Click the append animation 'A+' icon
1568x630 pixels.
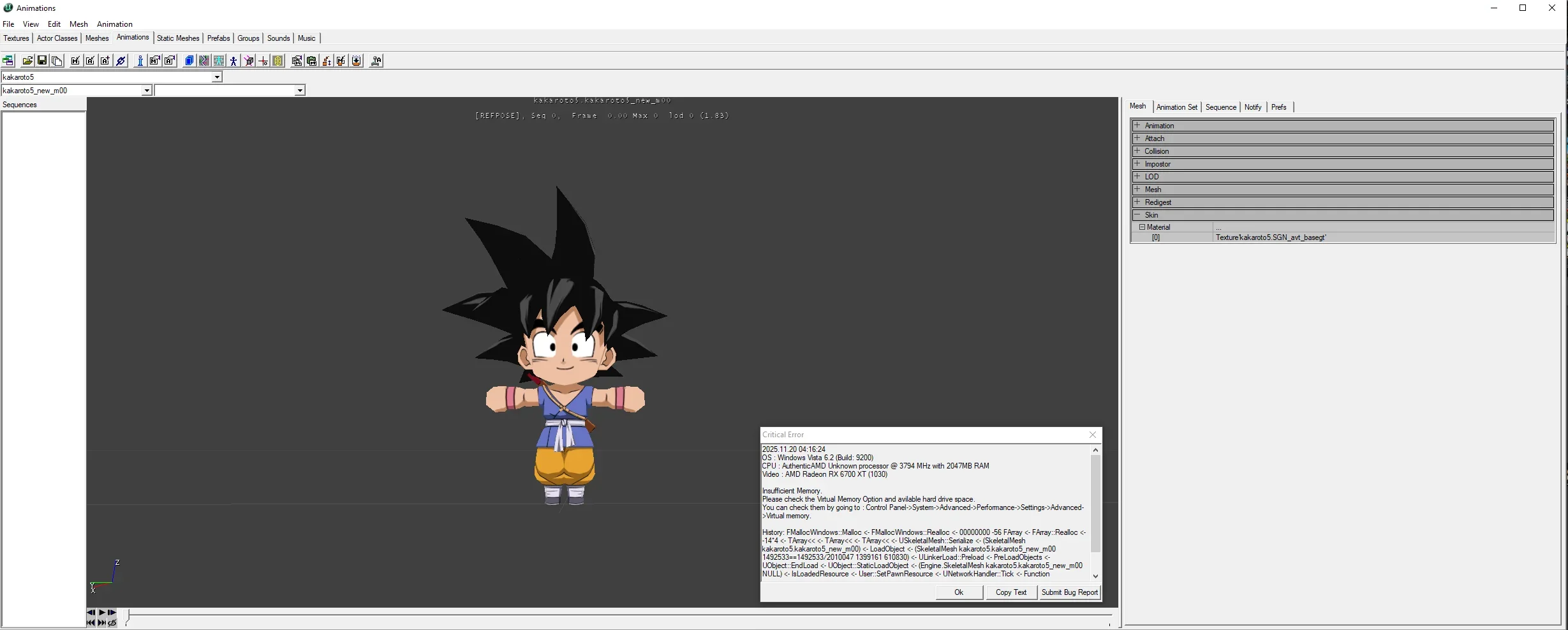pos(105,61)
